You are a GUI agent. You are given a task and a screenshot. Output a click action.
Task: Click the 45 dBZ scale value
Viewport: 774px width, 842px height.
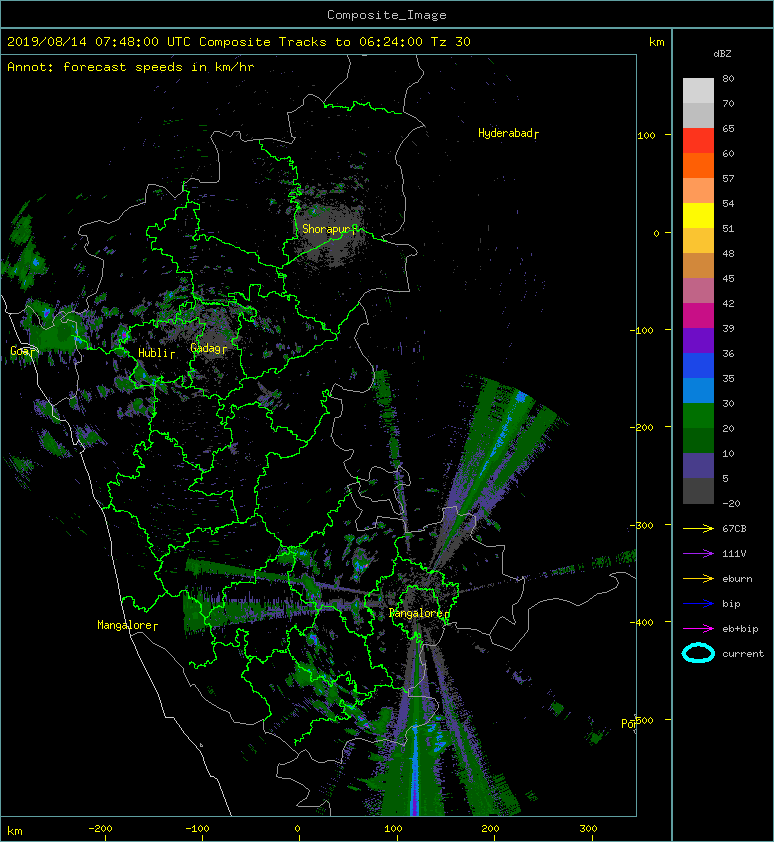pos(728,279)
